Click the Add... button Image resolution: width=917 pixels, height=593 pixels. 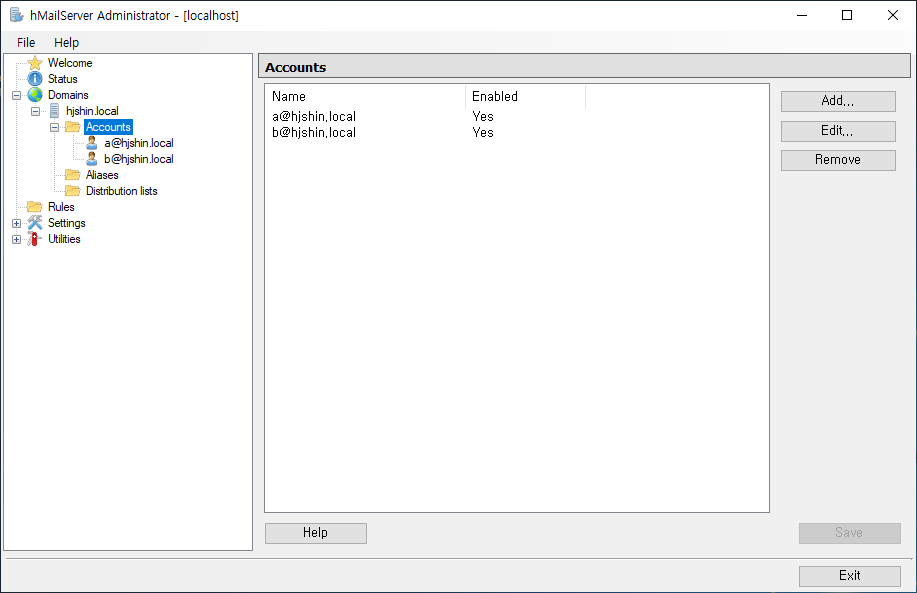(x=838, y=101)
